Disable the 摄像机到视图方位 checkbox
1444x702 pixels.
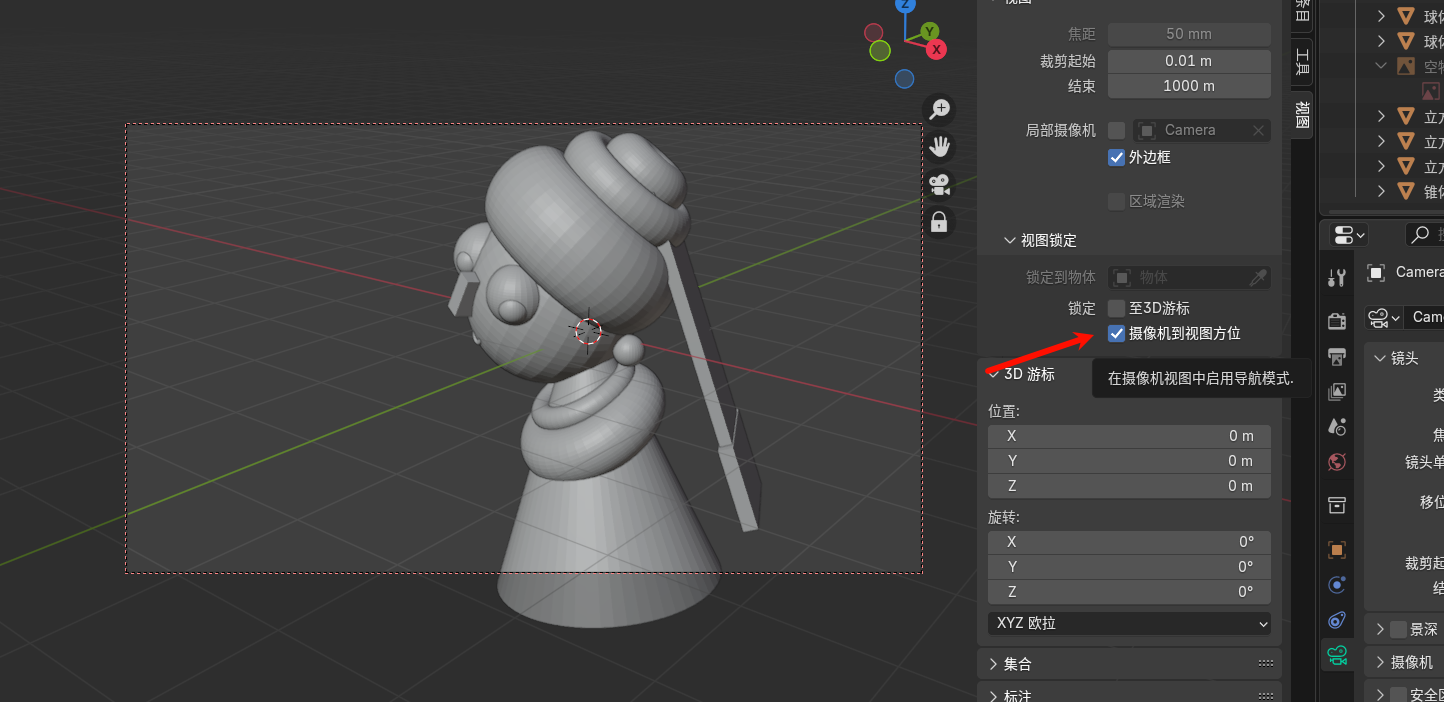click(x=1117, y=333)
